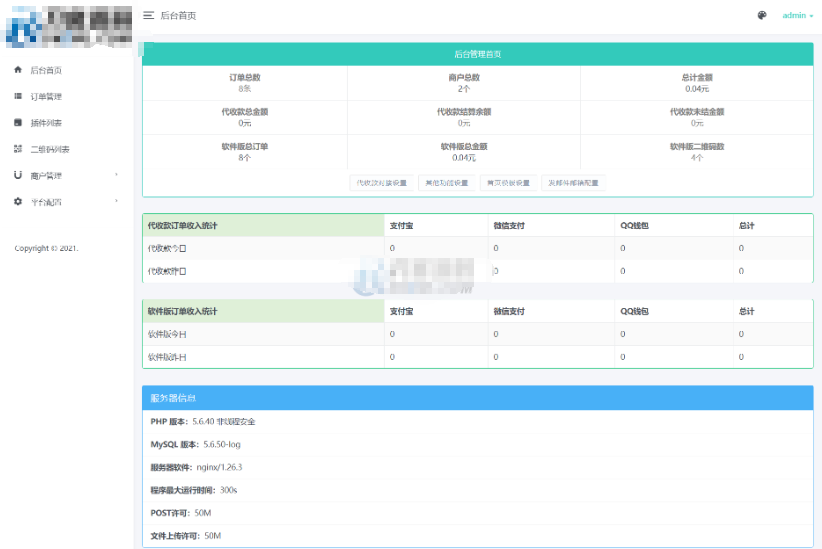This screenshot has width=822, height=549.
Task: Click the 后台管理首页 panel header
Action: [x=477, y=54]
